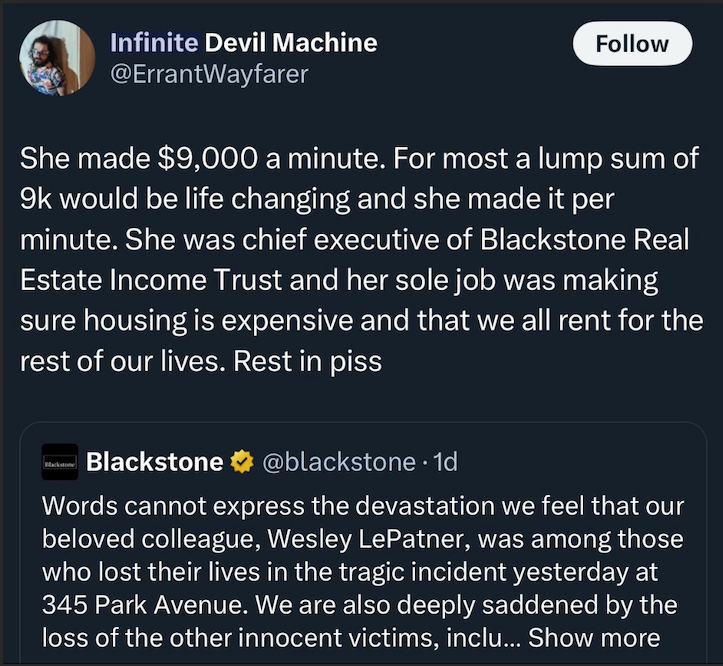The width and height of the screenshot is (723, 666).
Task: Expand quoted post with Show more
Action: [x=594, y=637]
